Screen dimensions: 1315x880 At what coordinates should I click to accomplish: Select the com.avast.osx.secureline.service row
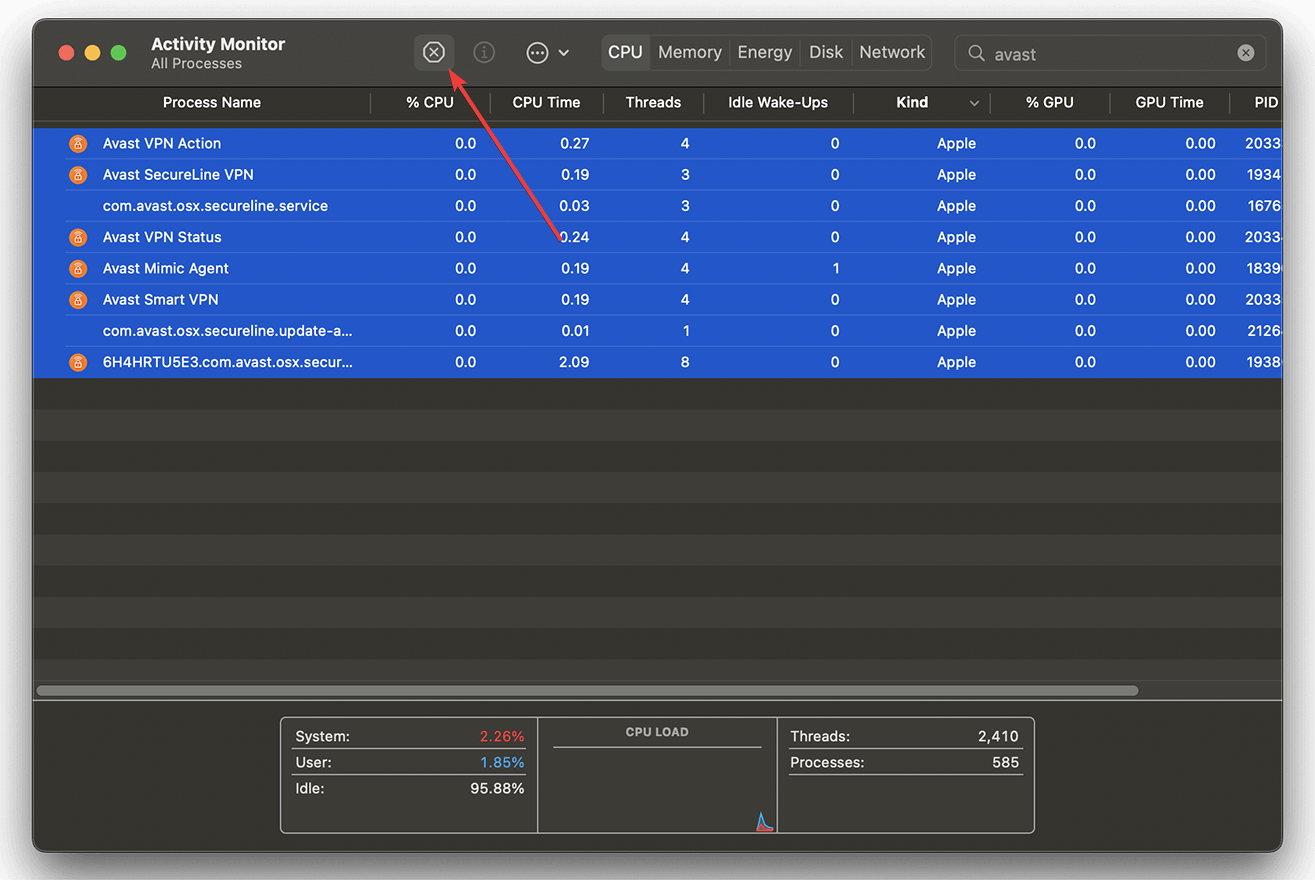pos(215,206)
